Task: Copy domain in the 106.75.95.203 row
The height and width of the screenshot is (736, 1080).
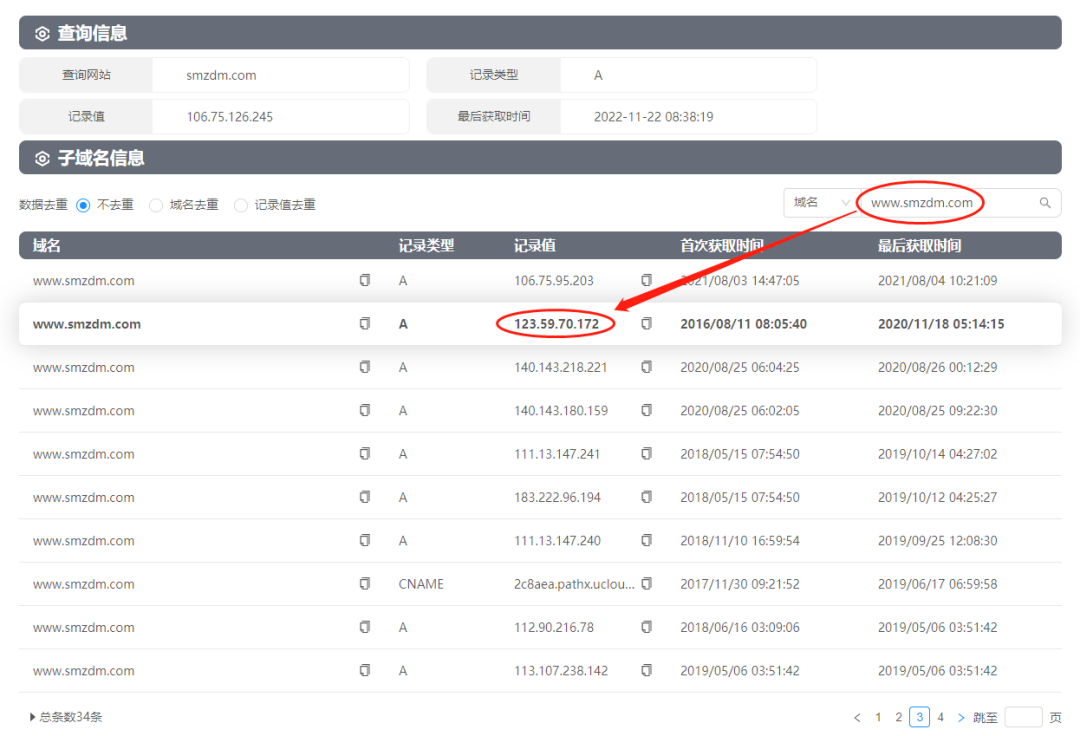Action: coord(365,280)
